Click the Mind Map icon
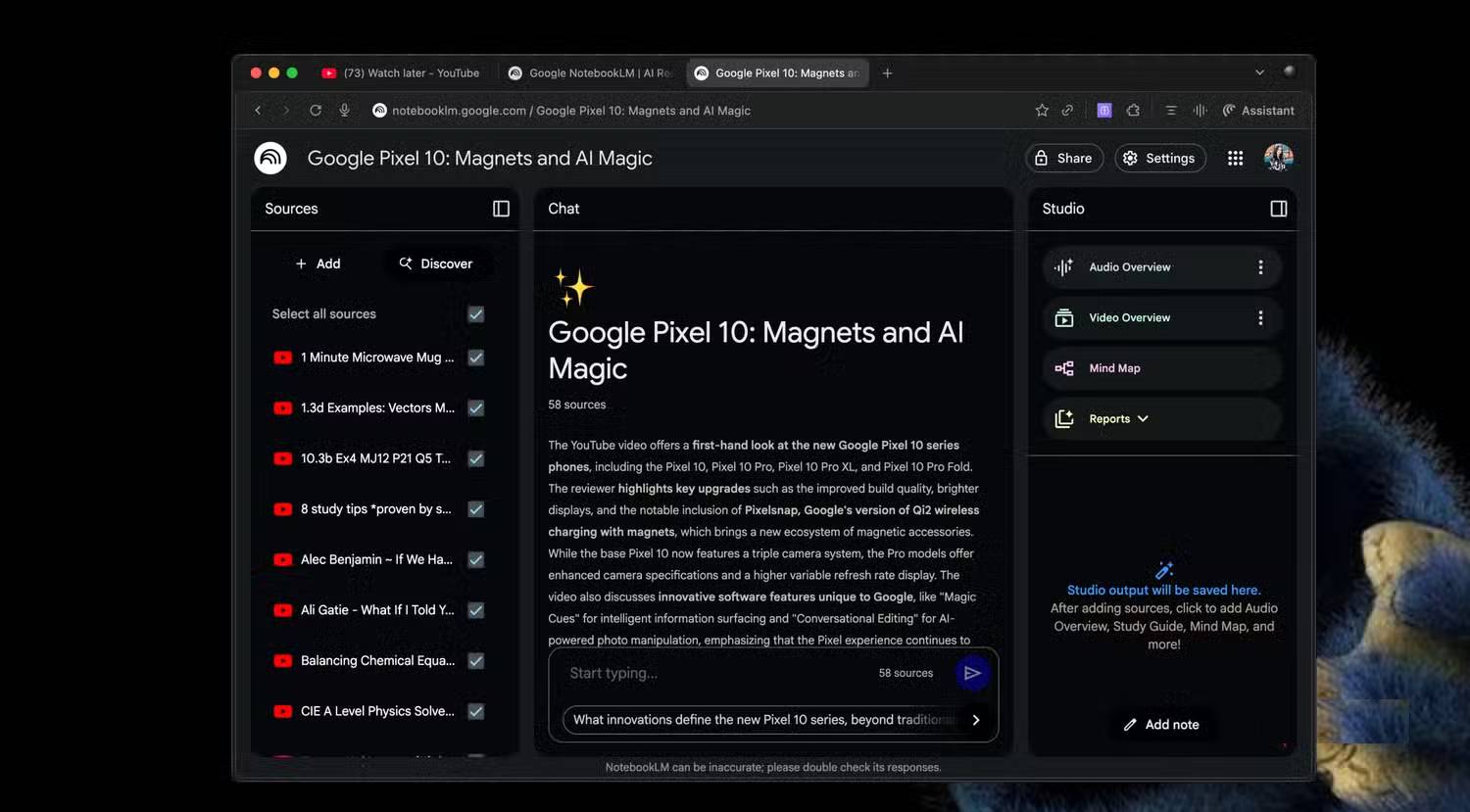This screenshot has height=812, width=1470. [x=1063, y=368]
